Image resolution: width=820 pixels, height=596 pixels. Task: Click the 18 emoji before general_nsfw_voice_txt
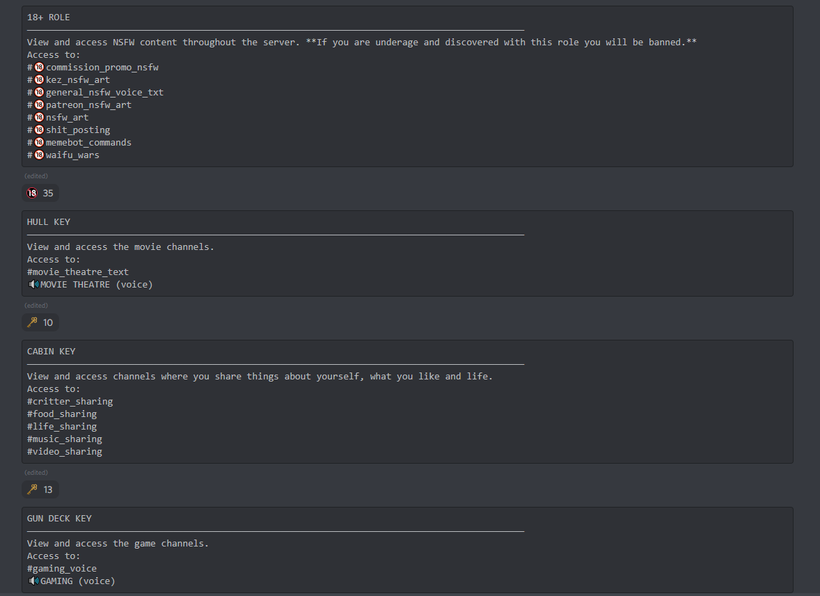tap(39, 92)
